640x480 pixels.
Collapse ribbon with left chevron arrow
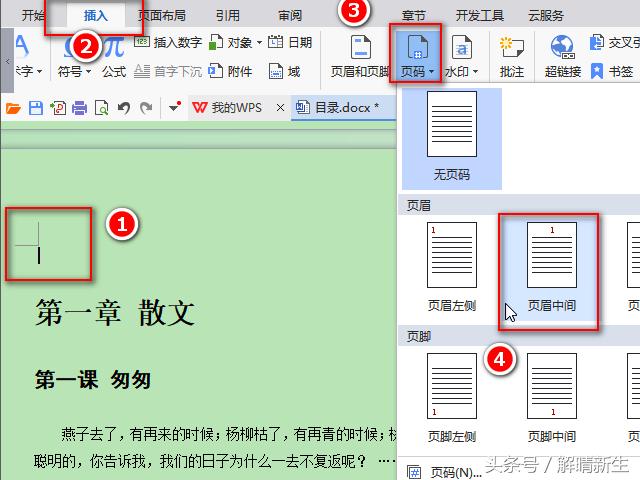[7, 61]
